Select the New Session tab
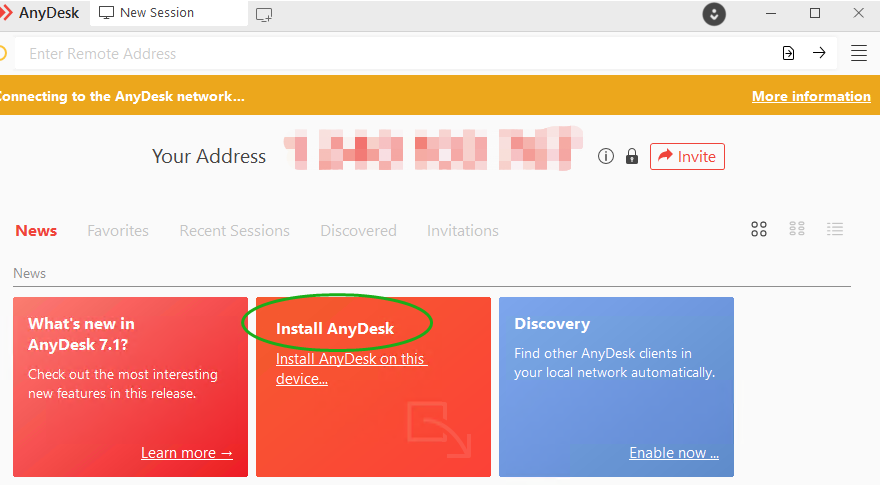The width and height of the screenshot is (892, 485). coord(168,13)
